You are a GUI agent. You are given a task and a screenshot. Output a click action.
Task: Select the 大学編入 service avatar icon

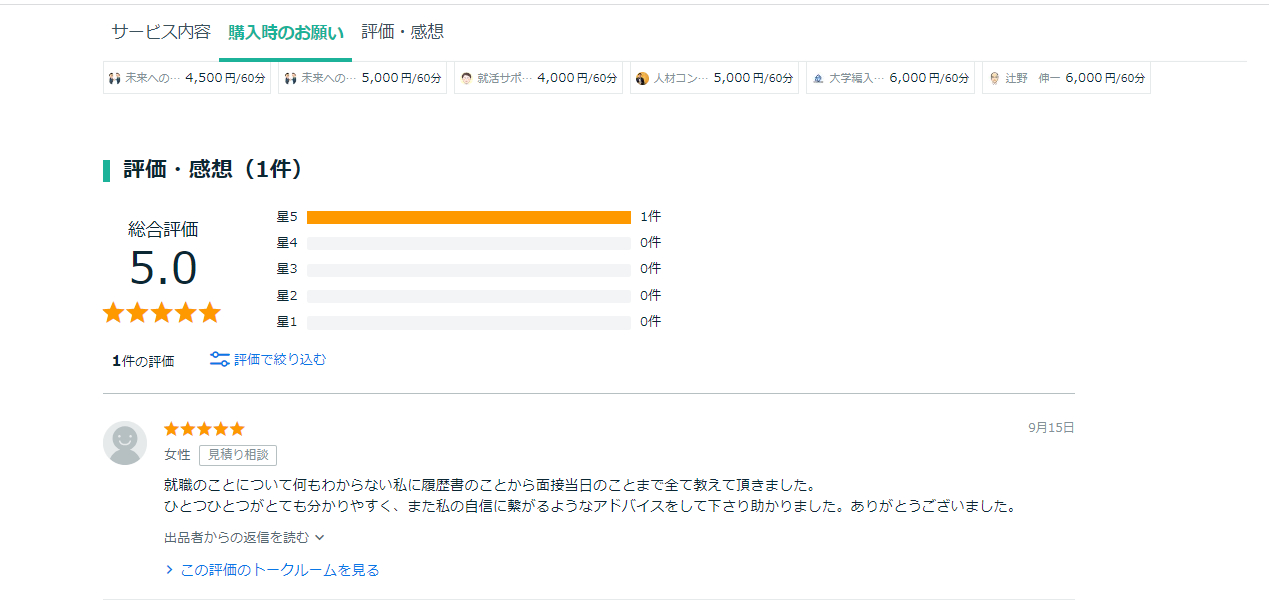(x=816, y=77)
